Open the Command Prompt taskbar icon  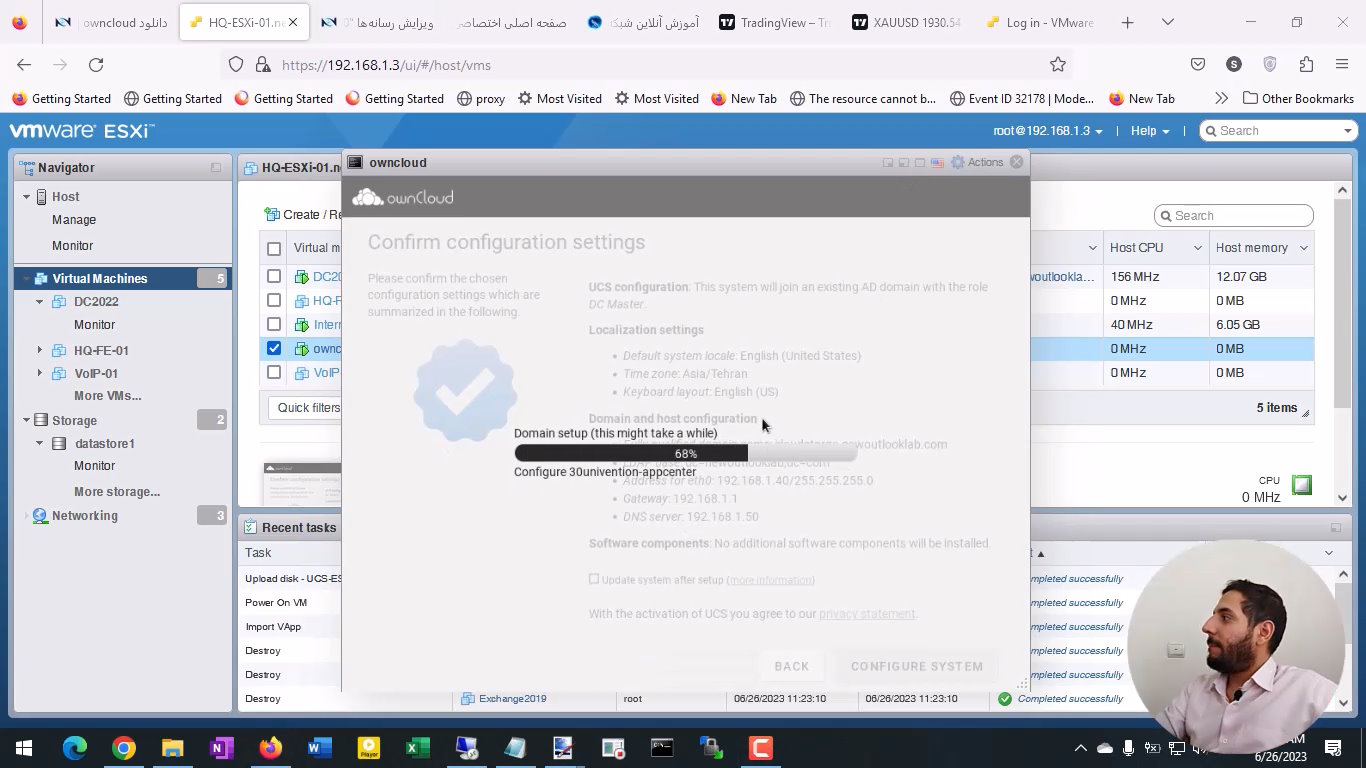click(662, 748)
